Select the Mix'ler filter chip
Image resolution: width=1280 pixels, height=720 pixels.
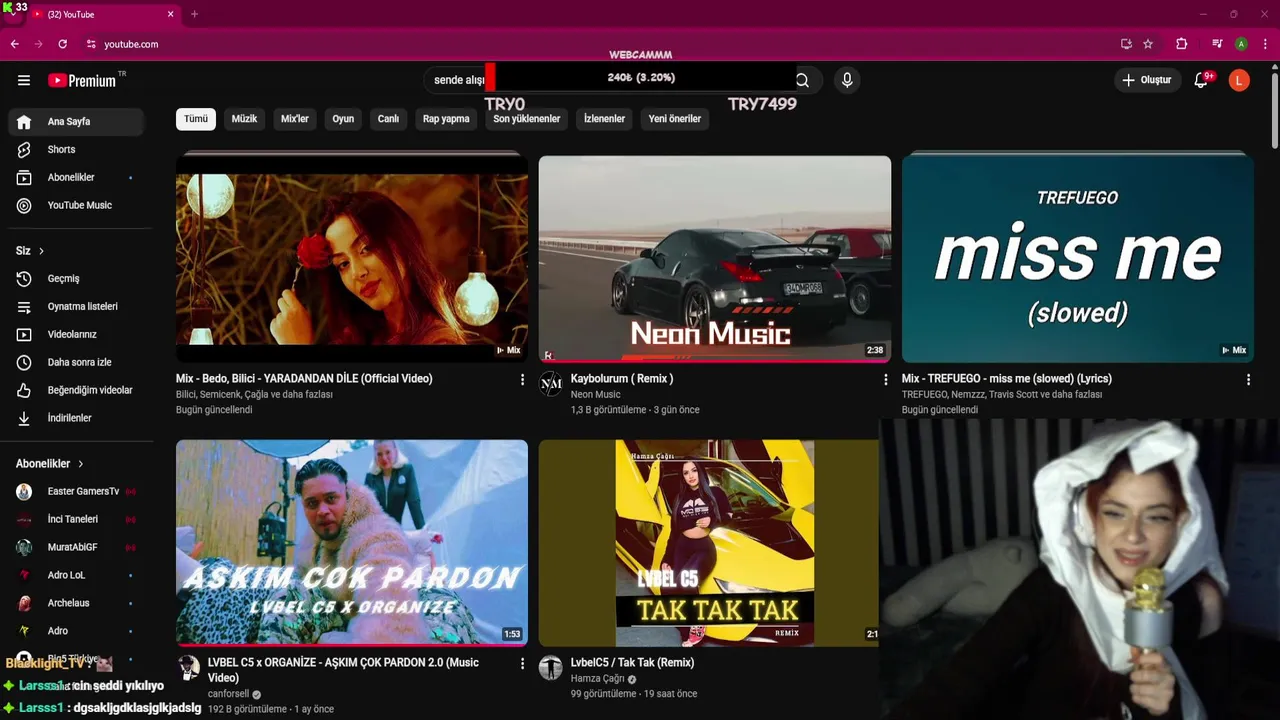point(295,119)
